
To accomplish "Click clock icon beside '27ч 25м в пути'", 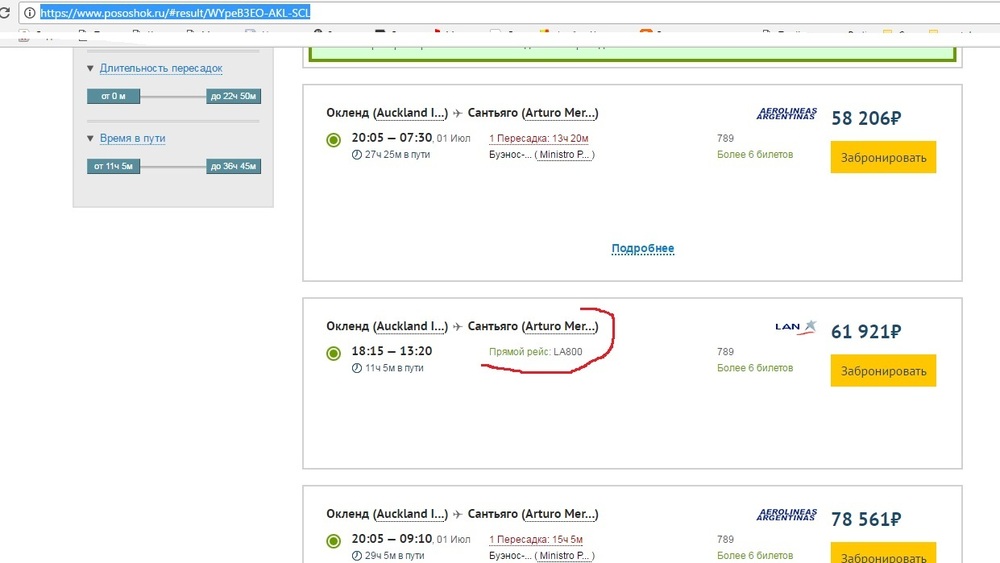I will (x=357, y=155).
